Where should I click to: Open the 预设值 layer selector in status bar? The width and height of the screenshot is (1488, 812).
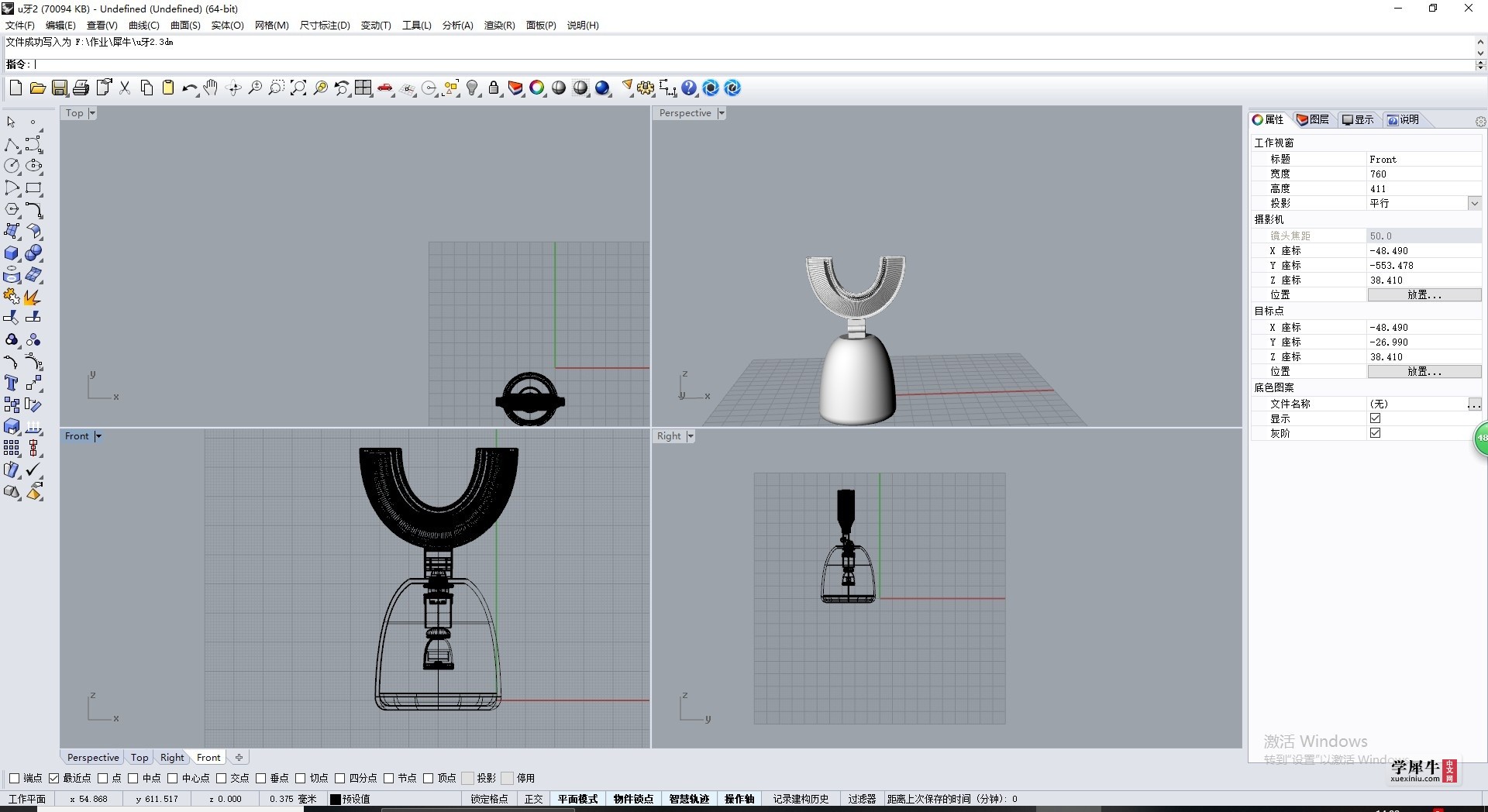pos(356,799)
